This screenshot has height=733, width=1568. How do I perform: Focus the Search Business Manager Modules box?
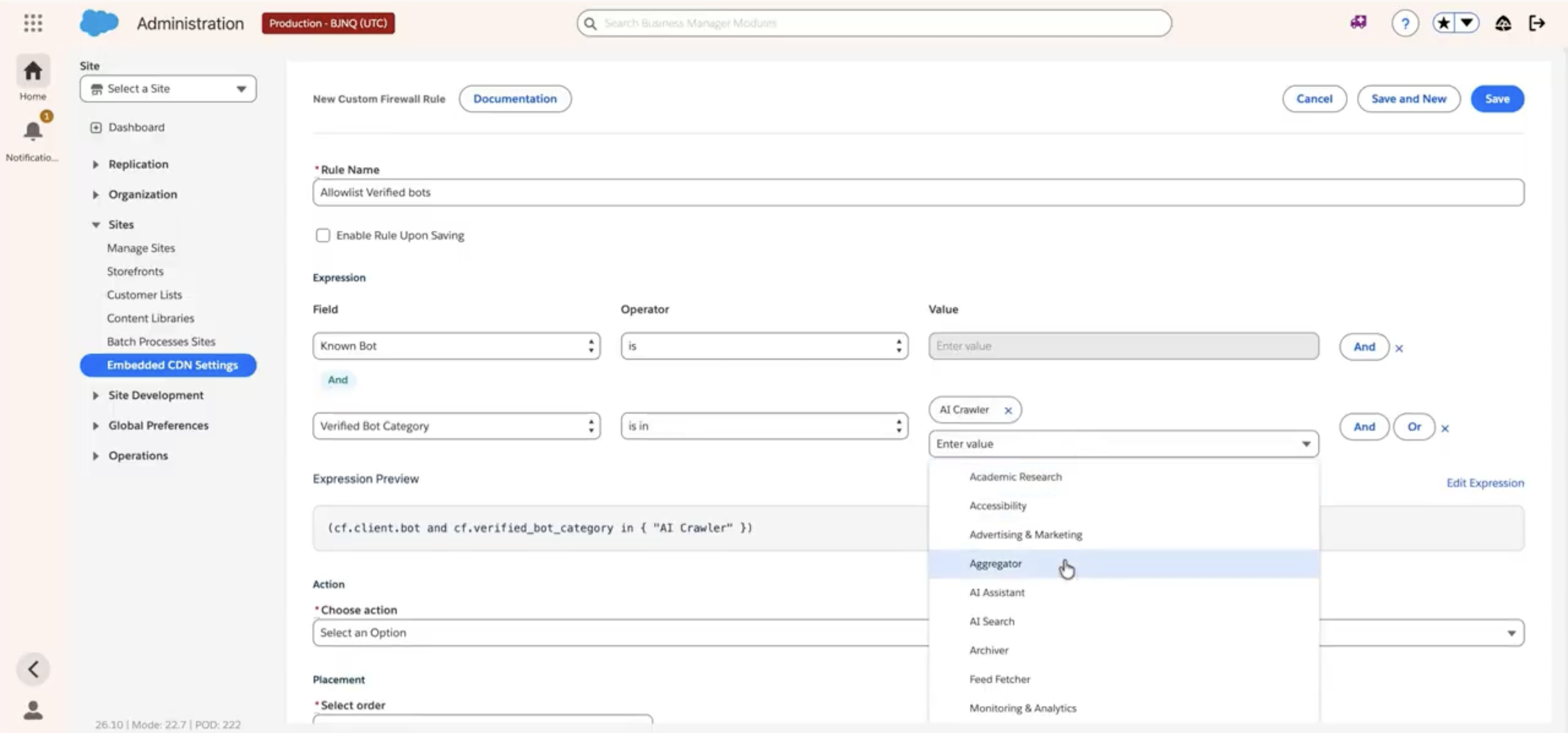[874, 23]
